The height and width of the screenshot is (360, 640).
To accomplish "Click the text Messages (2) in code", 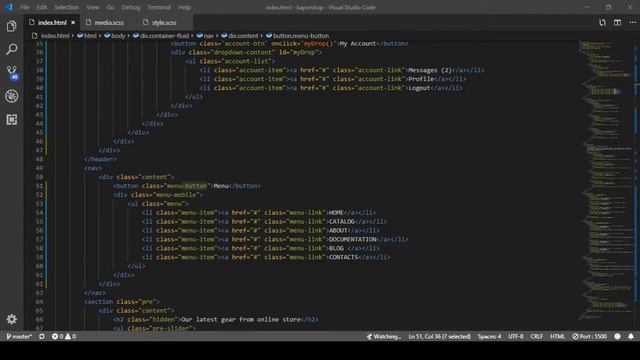I will point(430,70).
